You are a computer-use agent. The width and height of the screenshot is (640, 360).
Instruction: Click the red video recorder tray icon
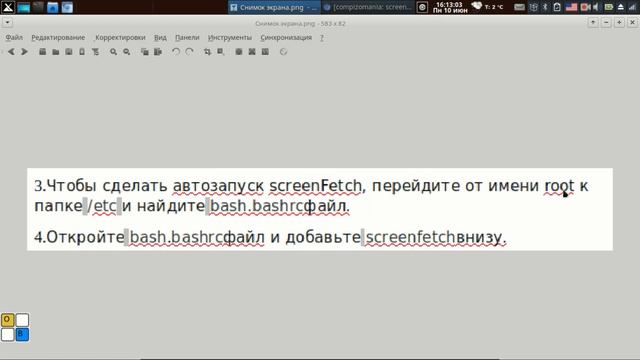point(585,7)
